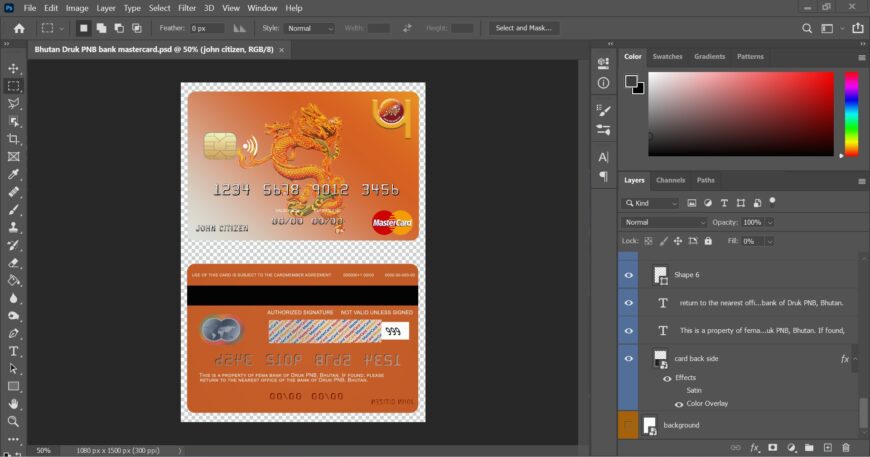Collapse card back side layer effects
The image size is (870, 457).
coord(856,359)
